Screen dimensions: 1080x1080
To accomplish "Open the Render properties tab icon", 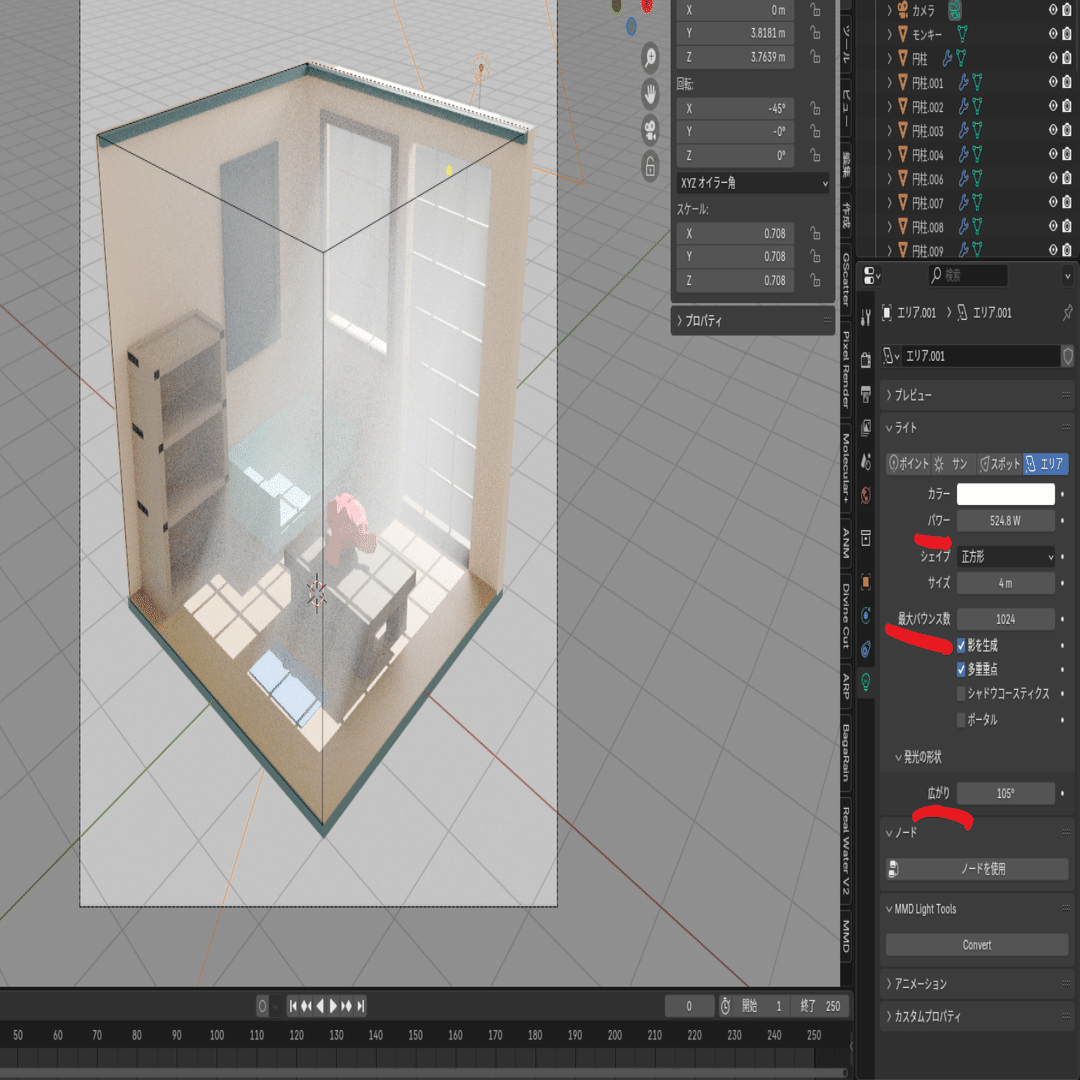I will [x=866, y=360].
